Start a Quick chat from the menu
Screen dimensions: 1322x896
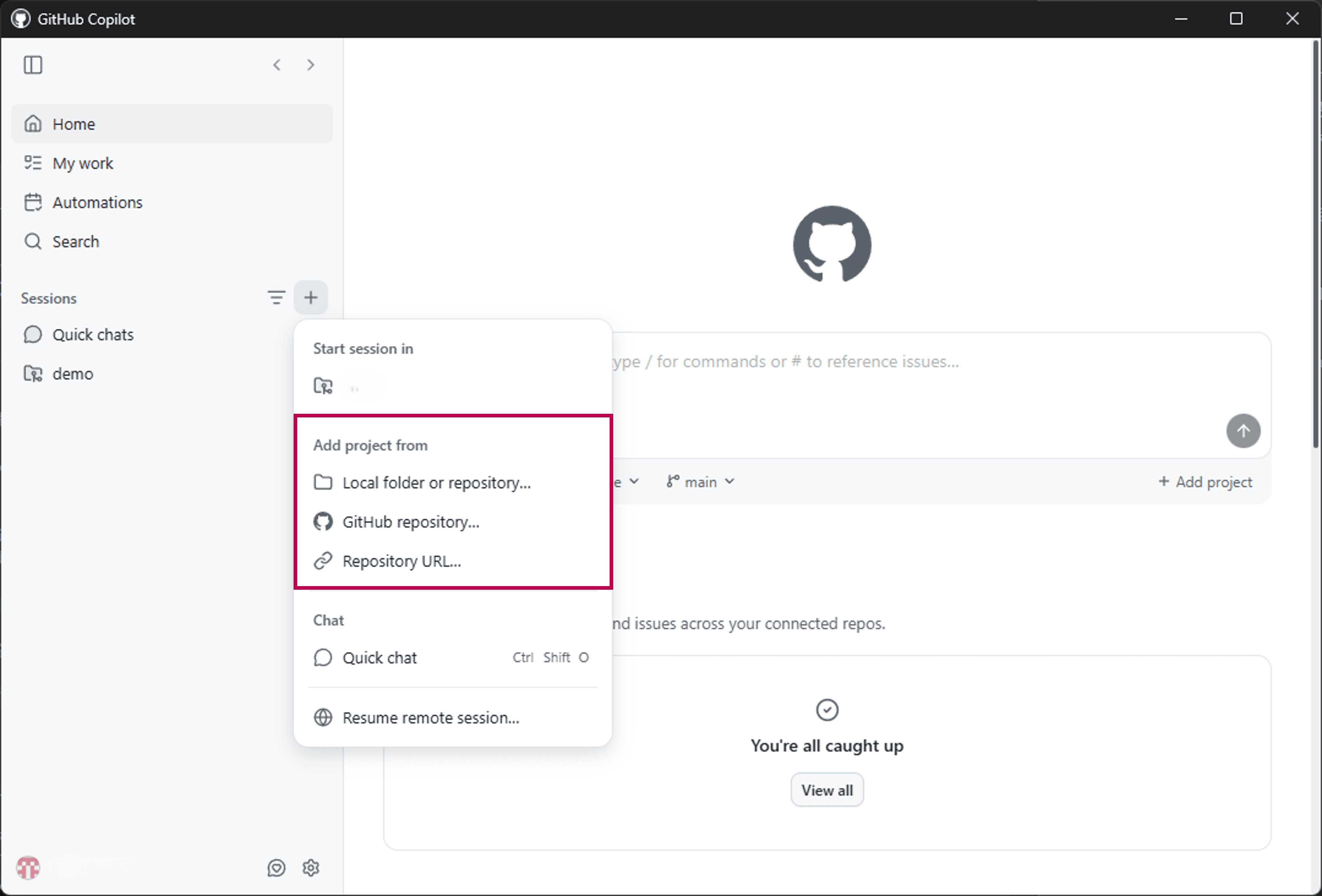(453, 658)
